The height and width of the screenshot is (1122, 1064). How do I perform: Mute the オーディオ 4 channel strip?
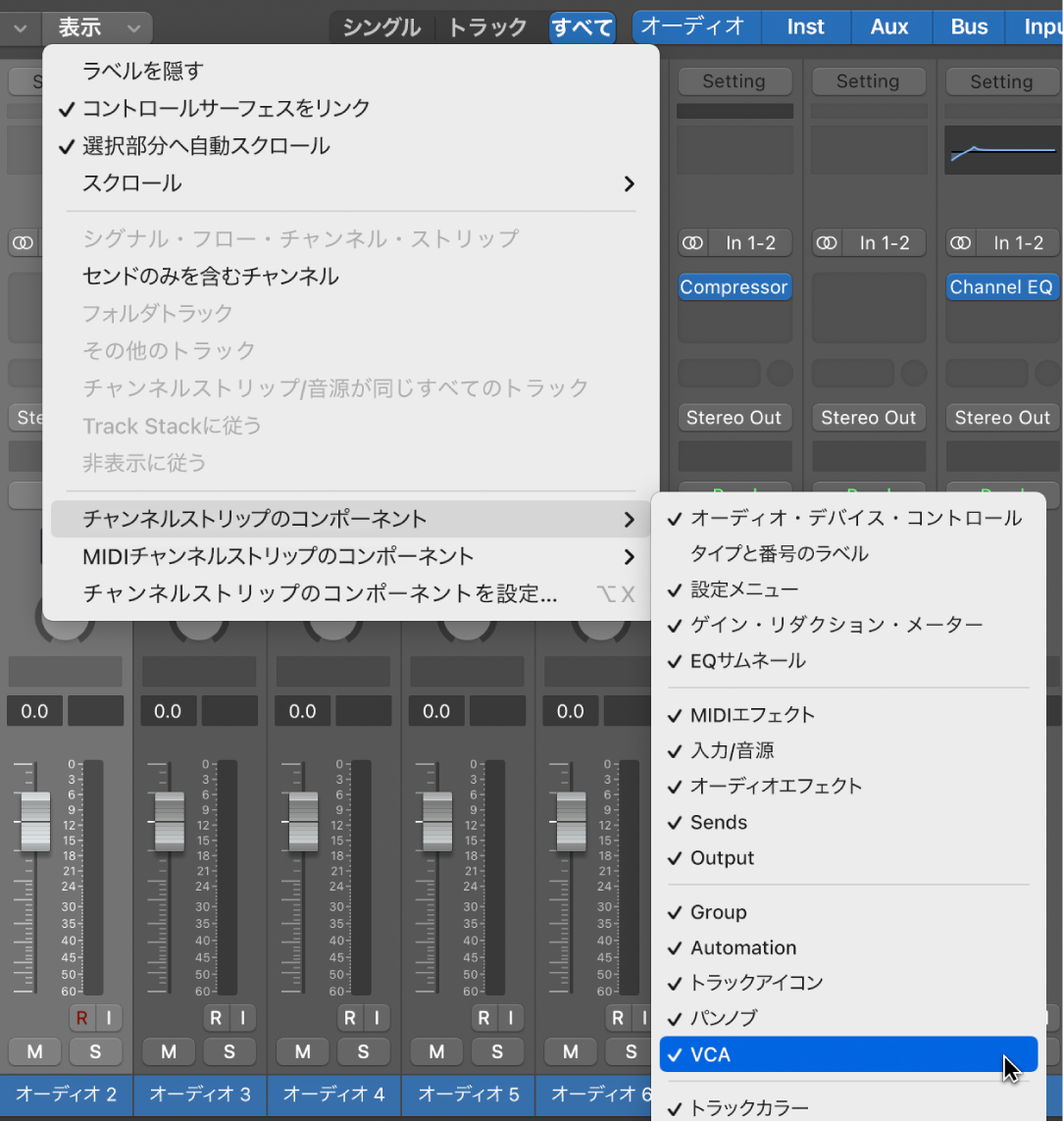click(302, 1051)
